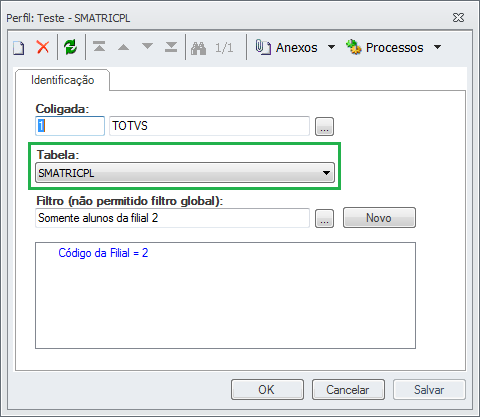Go to first record arrow icon

tap(99, 47)
